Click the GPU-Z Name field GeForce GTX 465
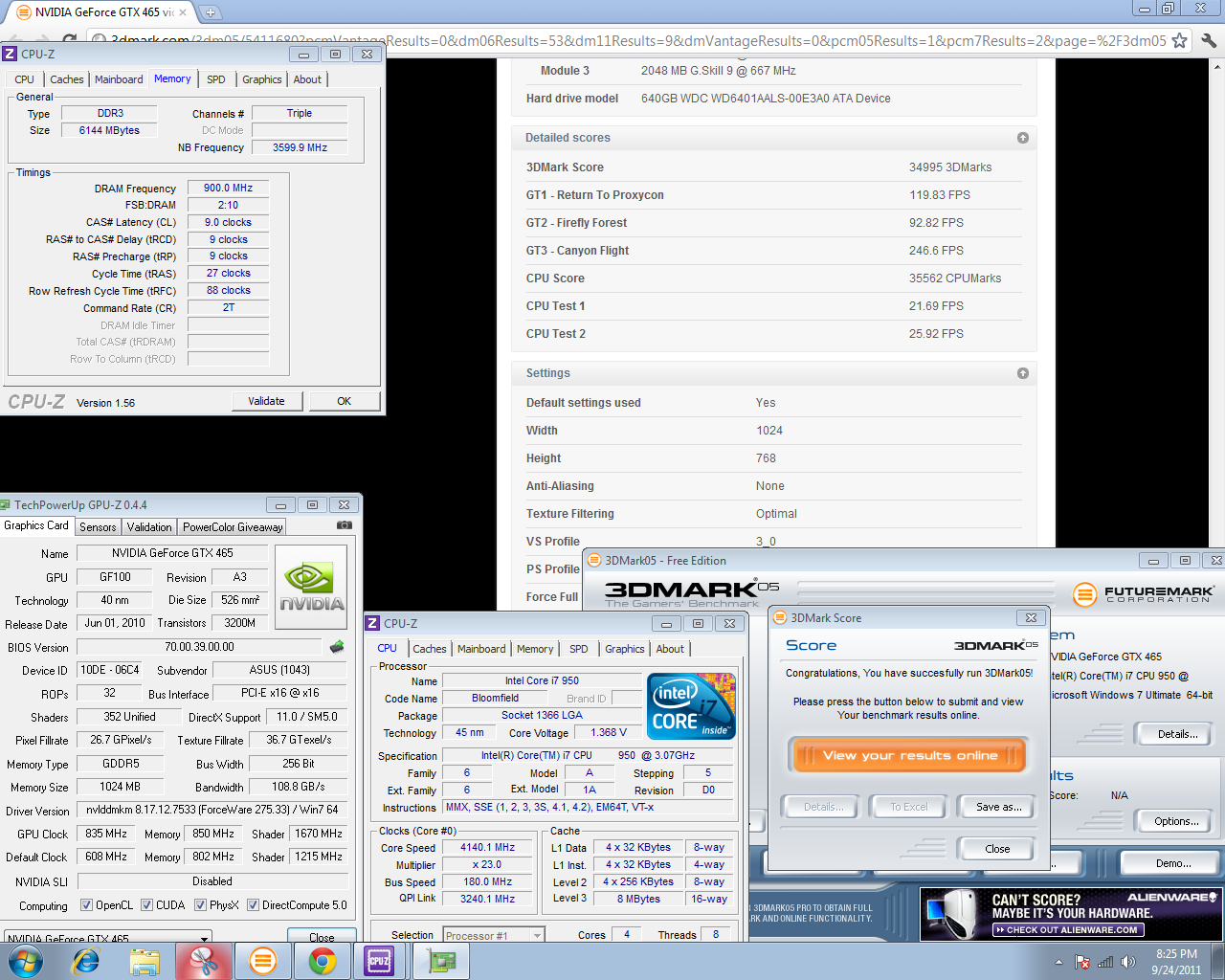 click(x=172, y=553)
